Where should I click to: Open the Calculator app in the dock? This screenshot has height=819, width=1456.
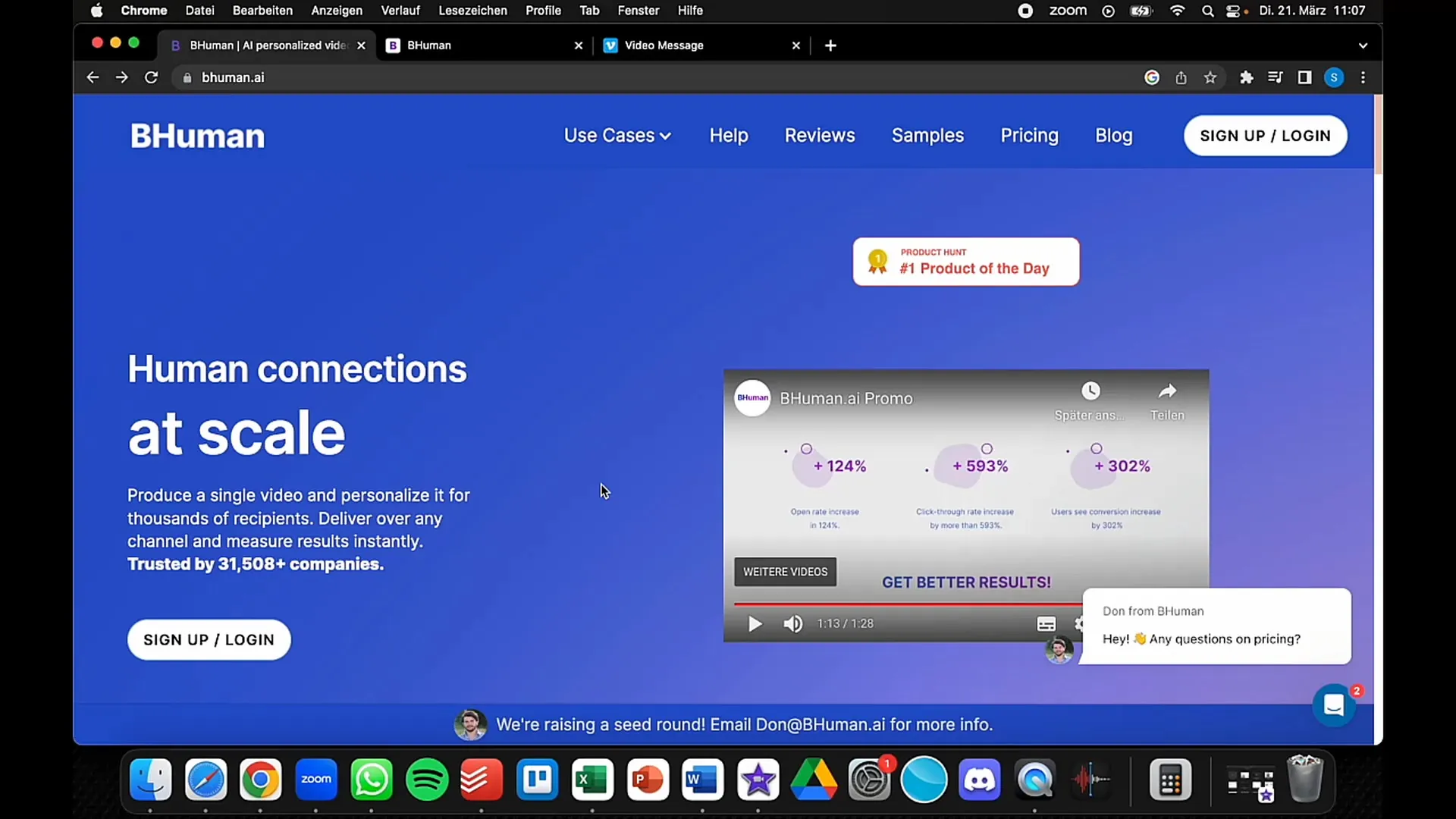pos(1170,780)
